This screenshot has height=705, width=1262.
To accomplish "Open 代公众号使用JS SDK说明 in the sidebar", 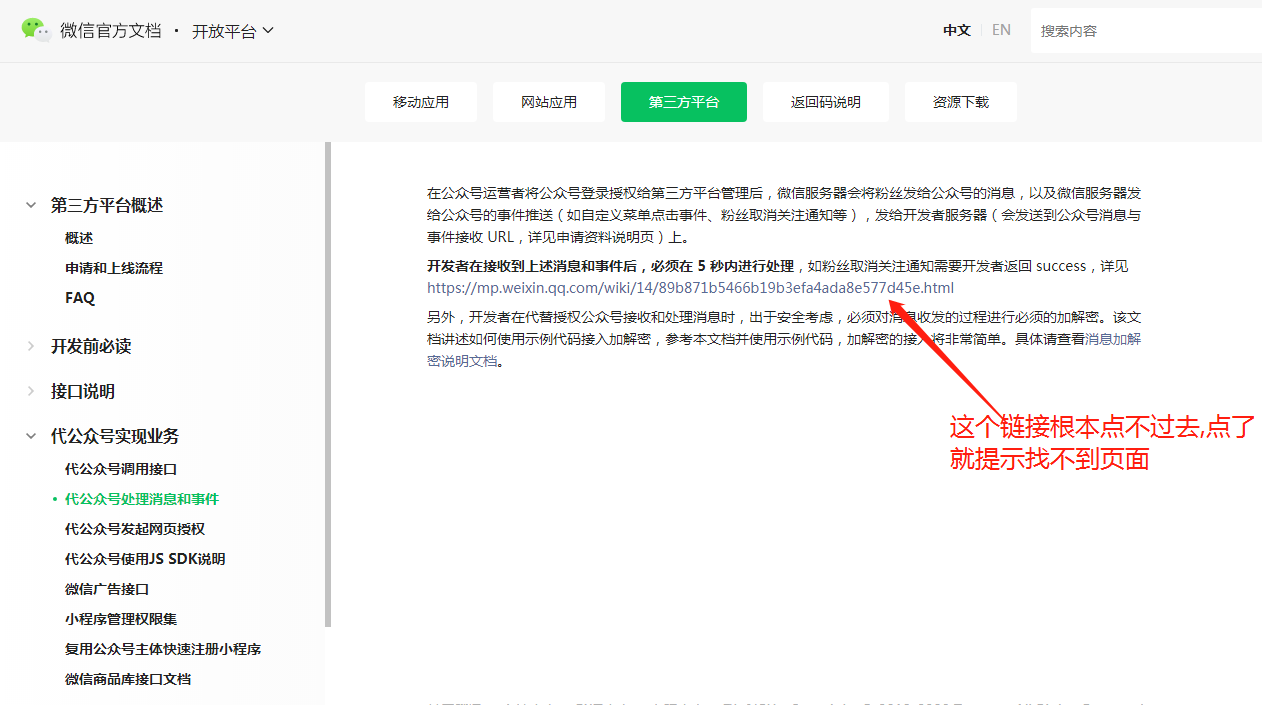I will 145,559.
